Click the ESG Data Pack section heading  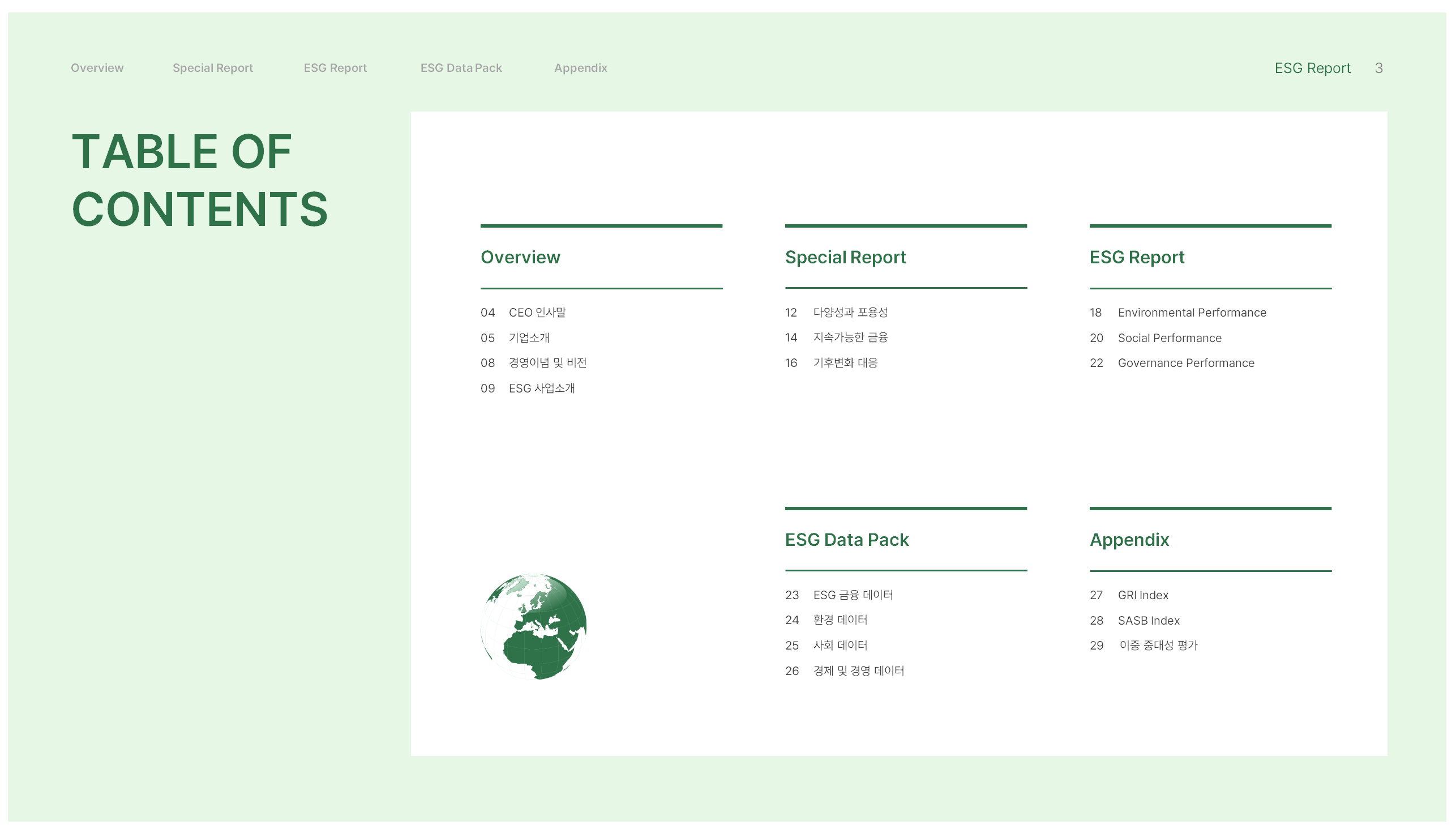click(846, 540)
